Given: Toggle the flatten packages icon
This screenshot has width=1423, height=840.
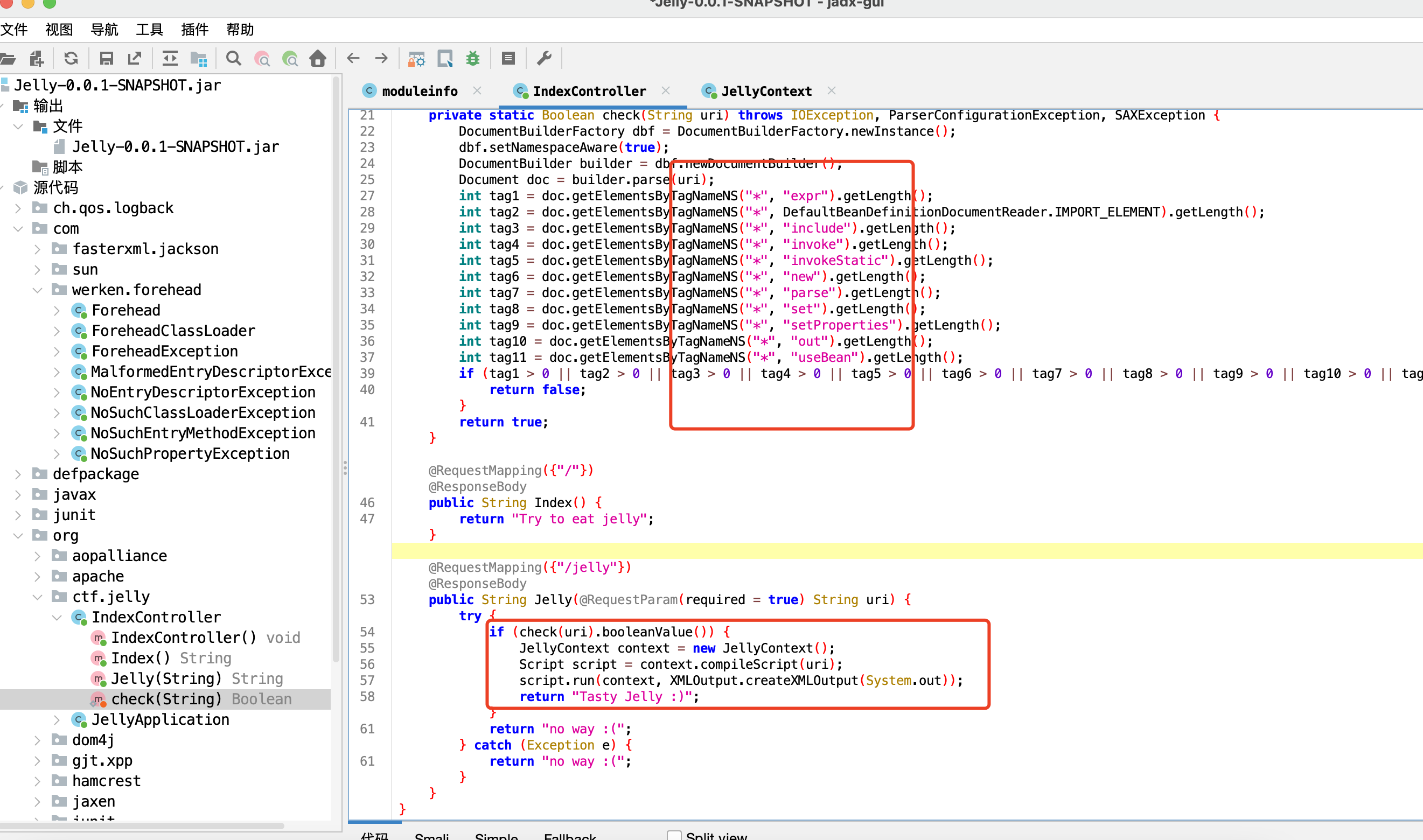Looking at the screenshot, I should [x=199, y=58].
